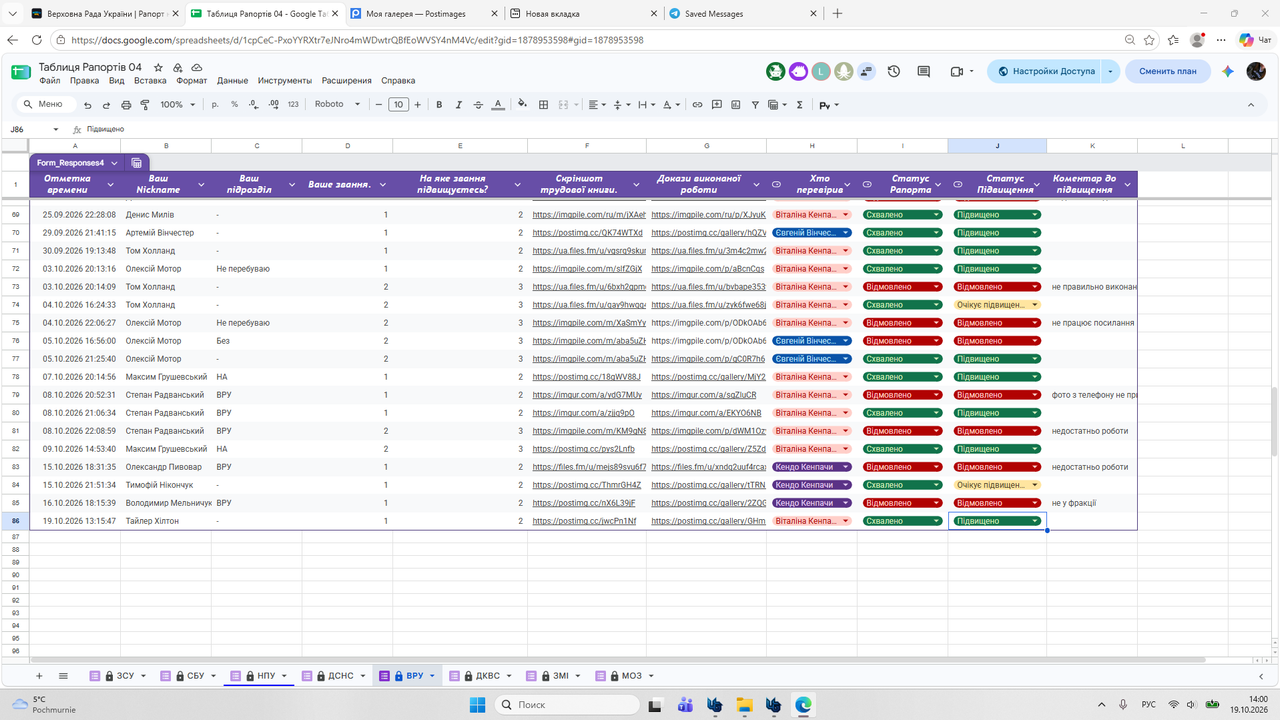The width and height of the screenshot is (1280, 720).
Task: Open the borders tool
Action: coord(544,105)
